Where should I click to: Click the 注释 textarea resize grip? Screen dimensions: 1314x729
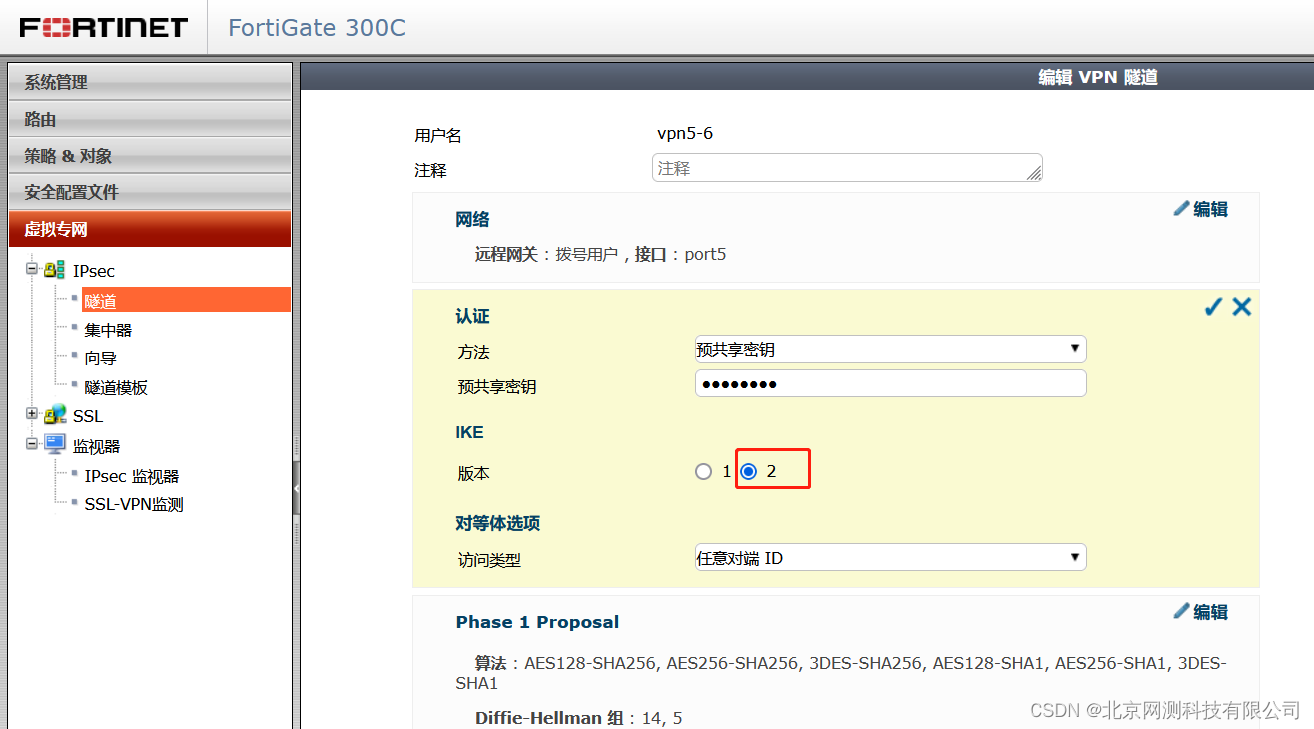[1034, 173]
